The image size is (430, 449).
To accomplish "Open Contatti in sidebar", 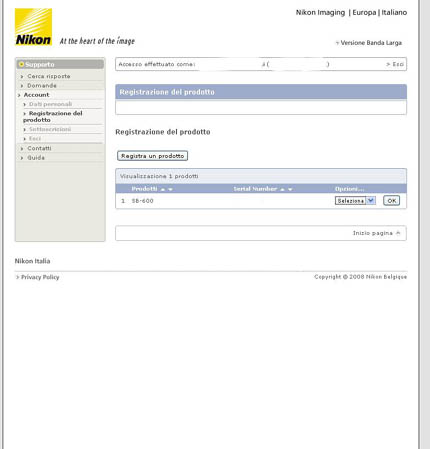I will 39,148.
